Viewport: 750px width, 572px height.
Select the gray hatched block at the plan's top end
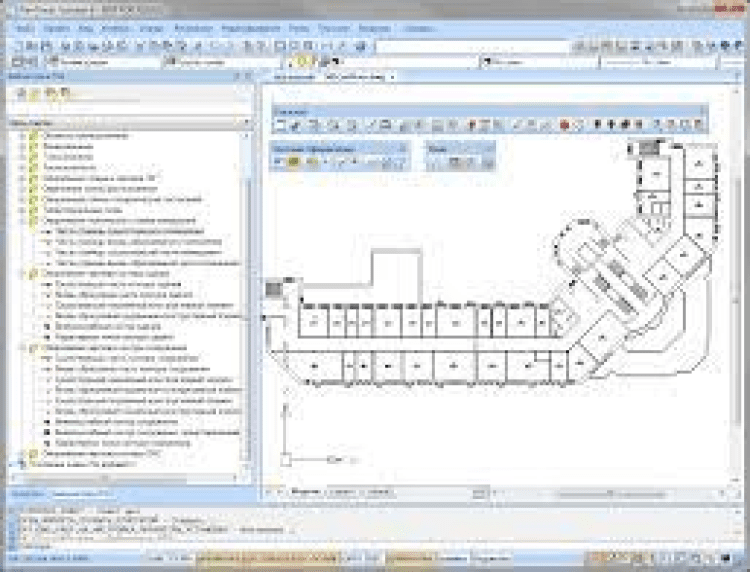pyautogui.click(x=648, y=147)
